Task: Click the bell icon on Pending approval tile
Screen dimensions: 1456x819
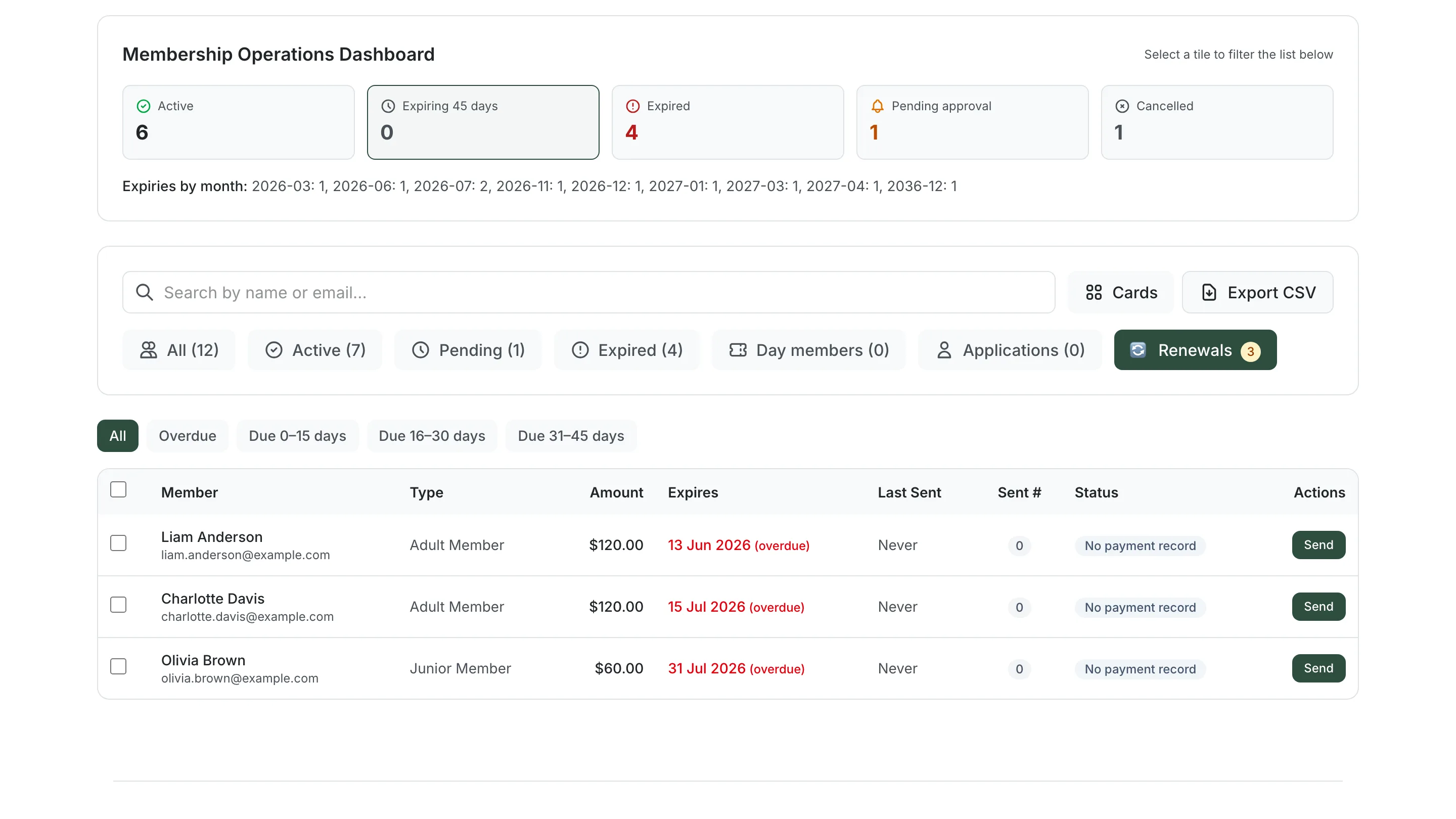Action: [878, 106]
